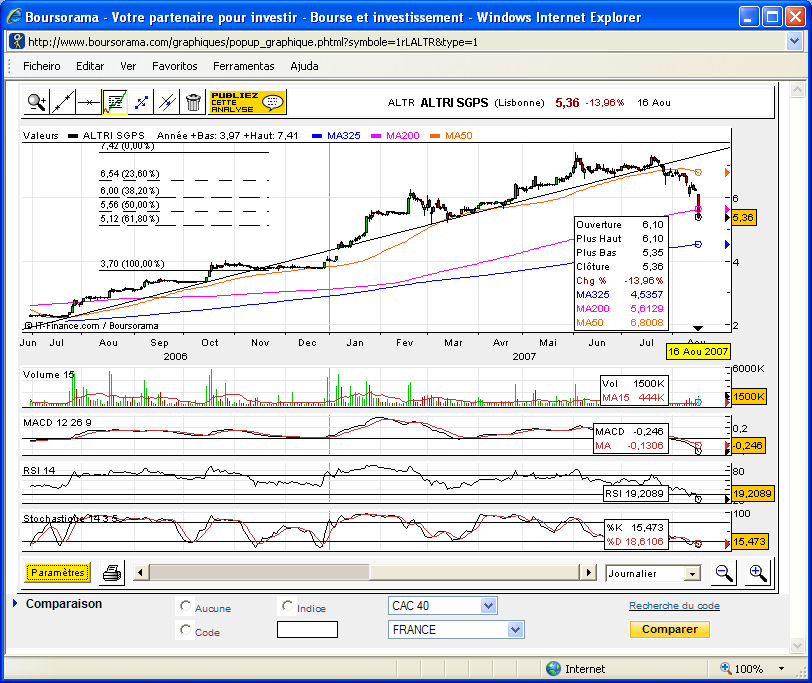Open the zoom level dropdown arrow
This screenshot has width=812, height=683.
[781, 669]
